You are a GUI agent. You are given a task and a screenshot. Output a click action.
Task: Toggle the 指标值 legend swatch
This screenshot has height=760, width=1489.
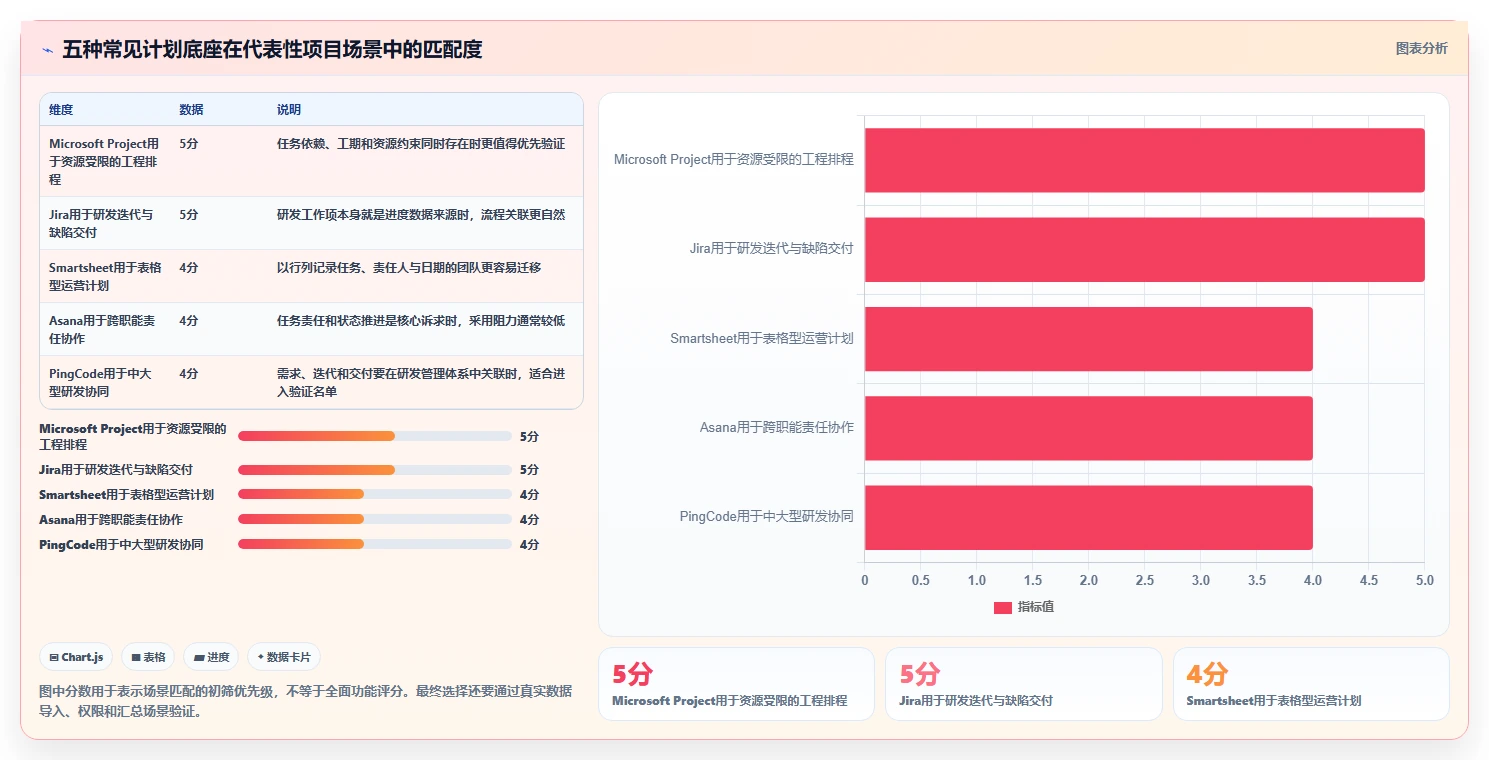[x=1003, y=608]
